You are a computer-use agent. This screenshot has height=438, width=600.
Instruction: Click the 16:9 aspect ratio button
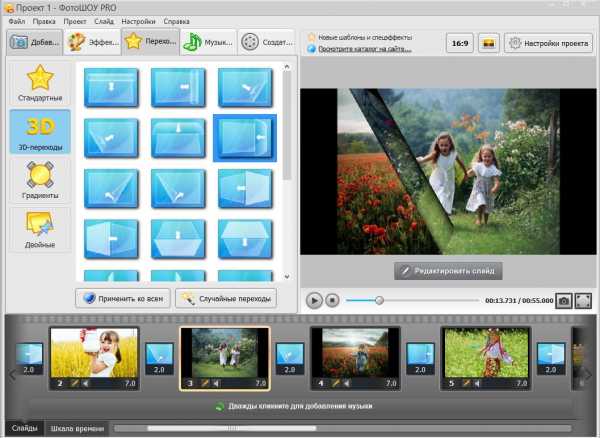(x=460, y=43)
